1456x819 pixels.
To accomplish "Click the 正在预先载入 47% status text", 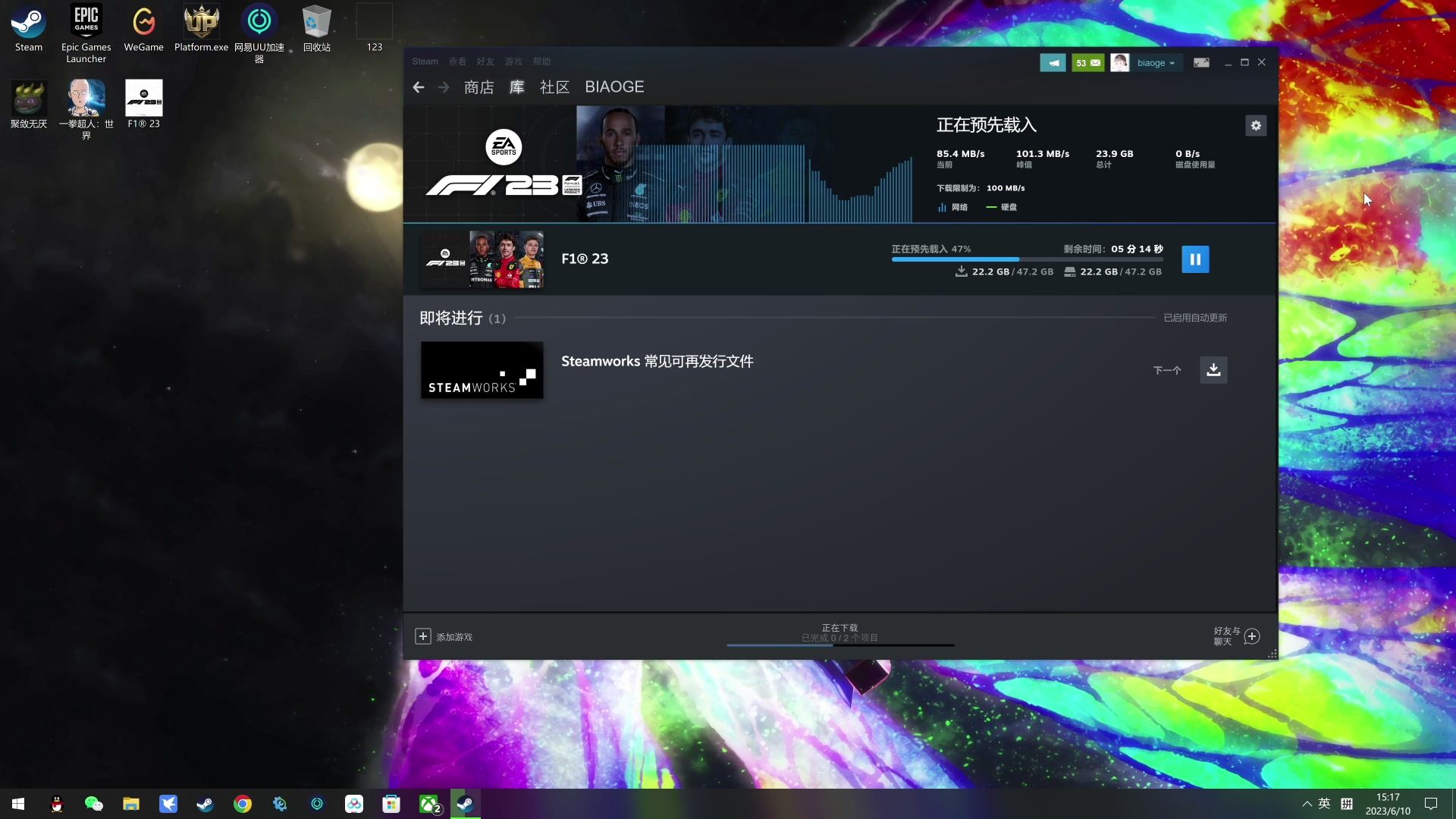I will tap(931, 249).
